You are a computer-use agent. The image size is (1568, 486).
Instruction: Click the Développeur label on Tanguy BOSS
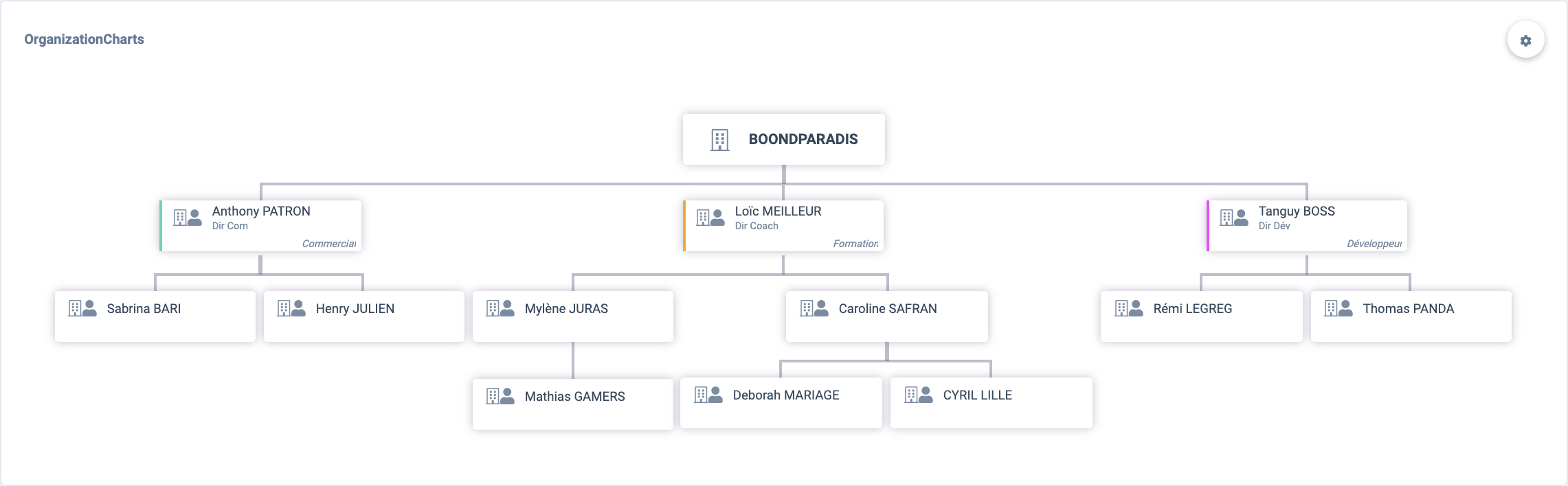pos(1374,244)
